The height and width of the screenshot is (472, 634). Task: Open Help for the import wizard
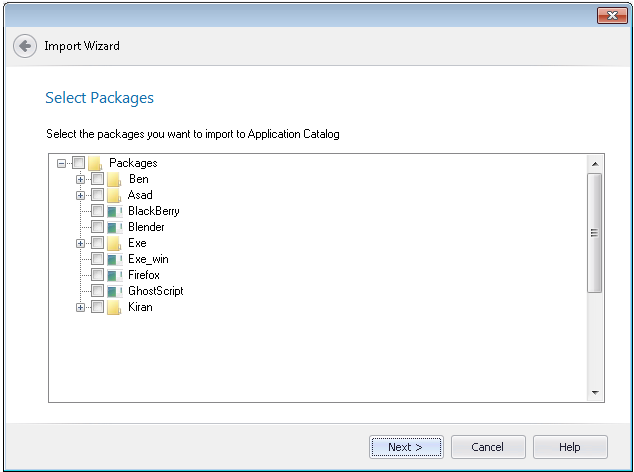coord(570,447)
